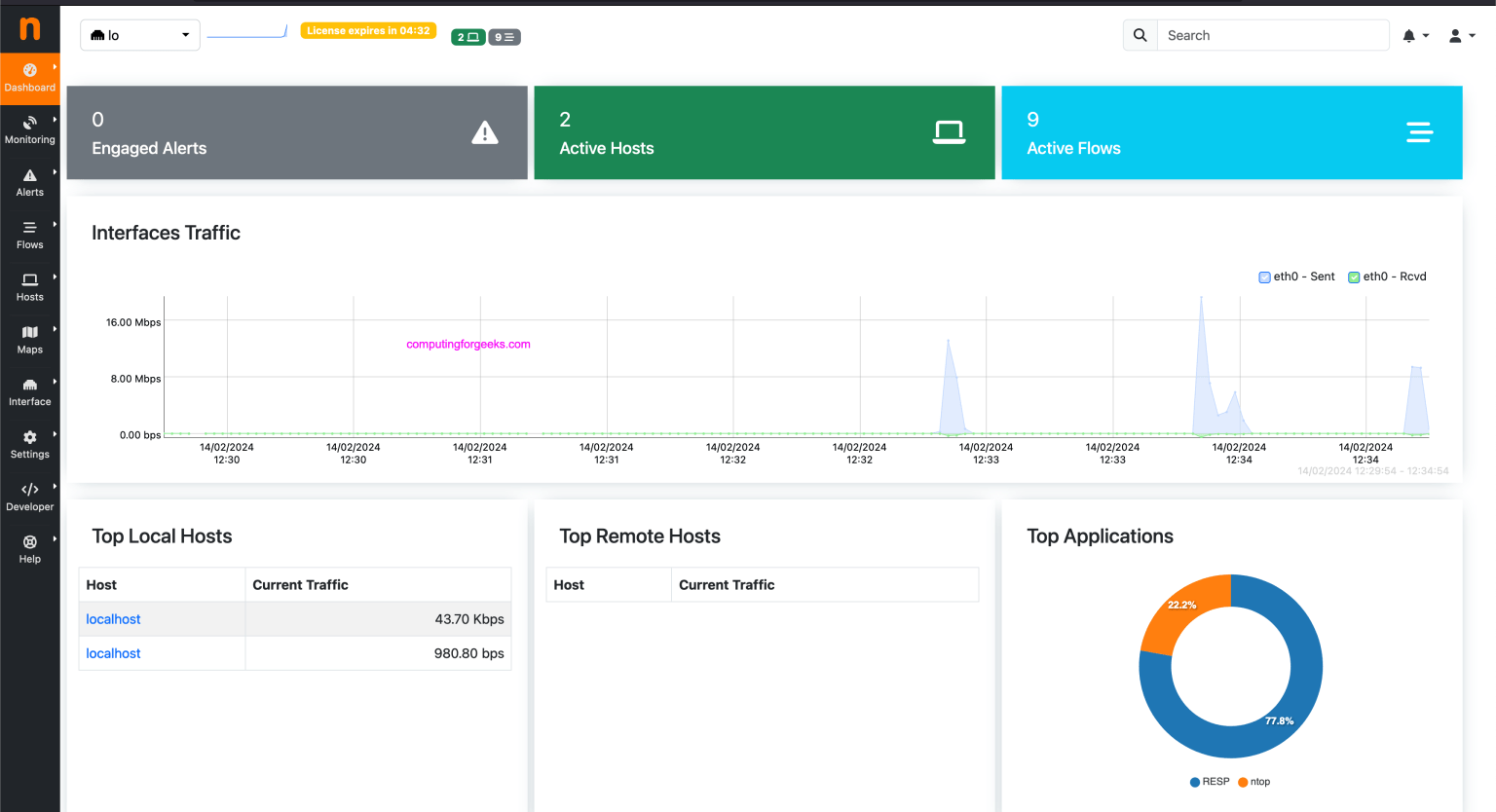1496x812 pixels.
Task: Click the ntopng logo icon
Action: 30,29
